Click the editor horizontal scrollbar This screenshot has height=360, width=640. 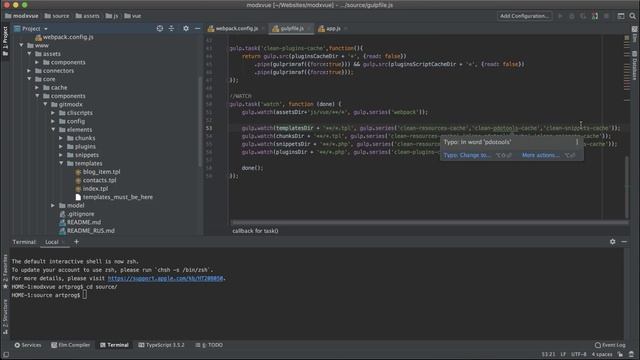coord(429,223)
